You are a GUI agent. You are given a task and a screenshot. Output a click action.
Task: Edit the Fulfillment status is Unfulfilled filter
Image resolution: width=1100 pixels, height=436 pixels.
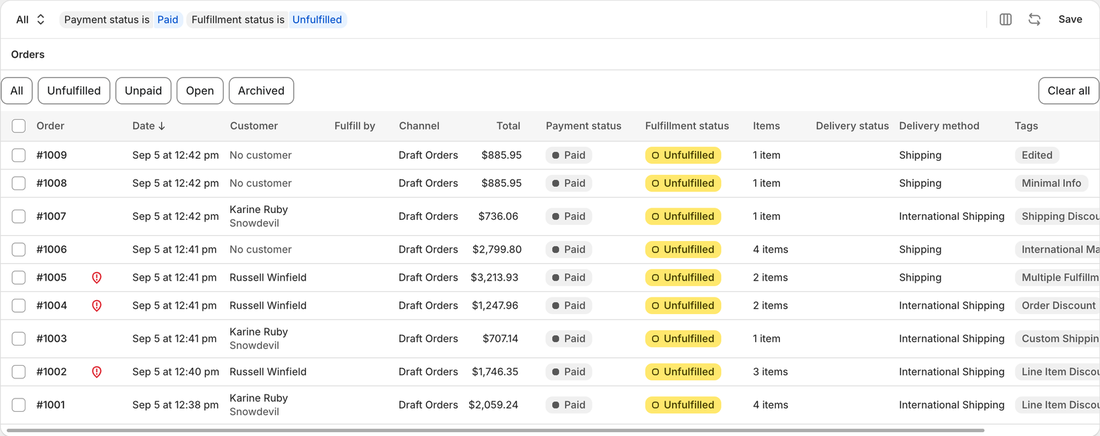[x=267, y=20]
